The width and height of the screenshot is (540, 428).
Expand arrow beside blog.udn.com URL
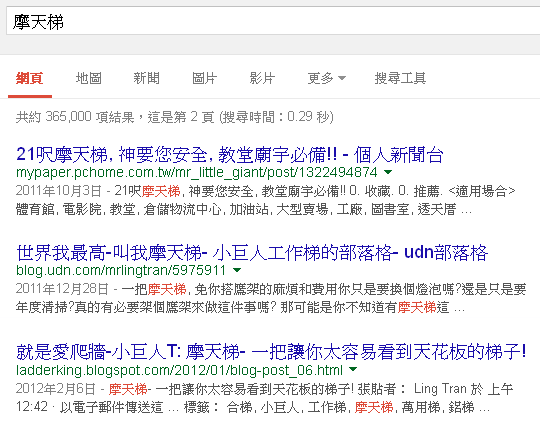pyautogui.click(x=237, y=270)
